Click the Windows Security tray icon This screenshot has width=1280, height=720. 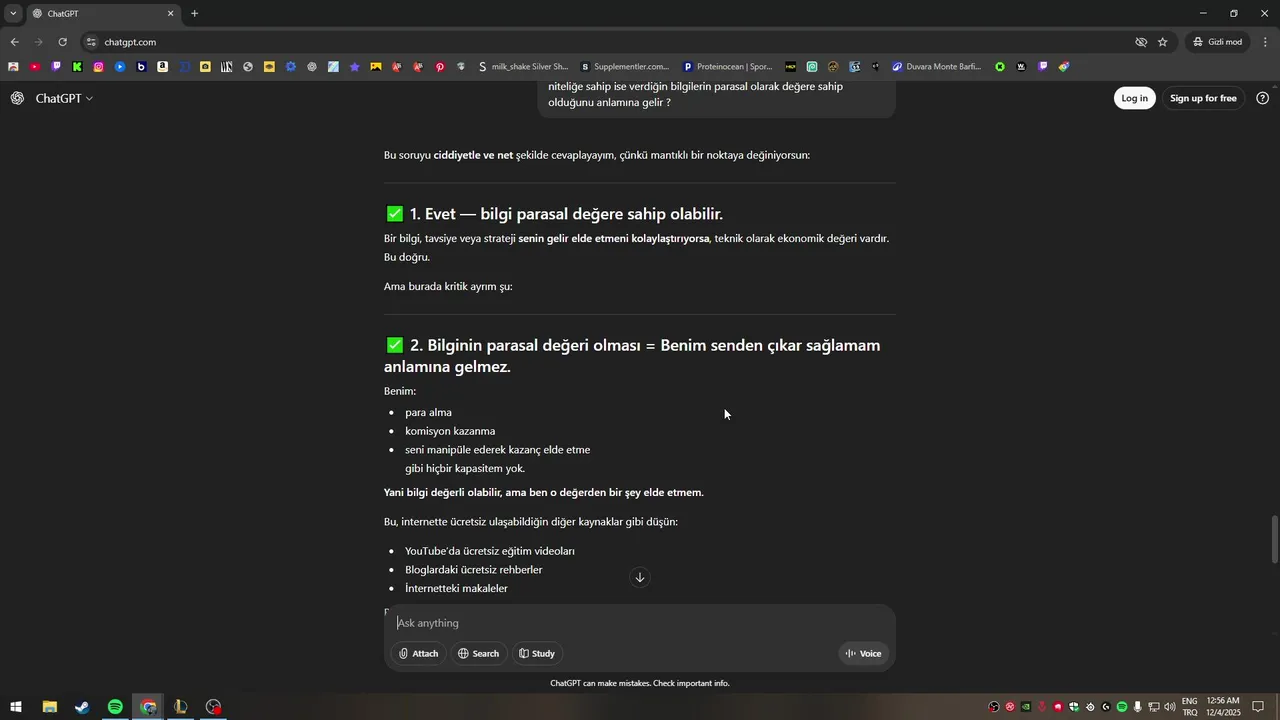pyautogui.click(x=1074, y=707)
